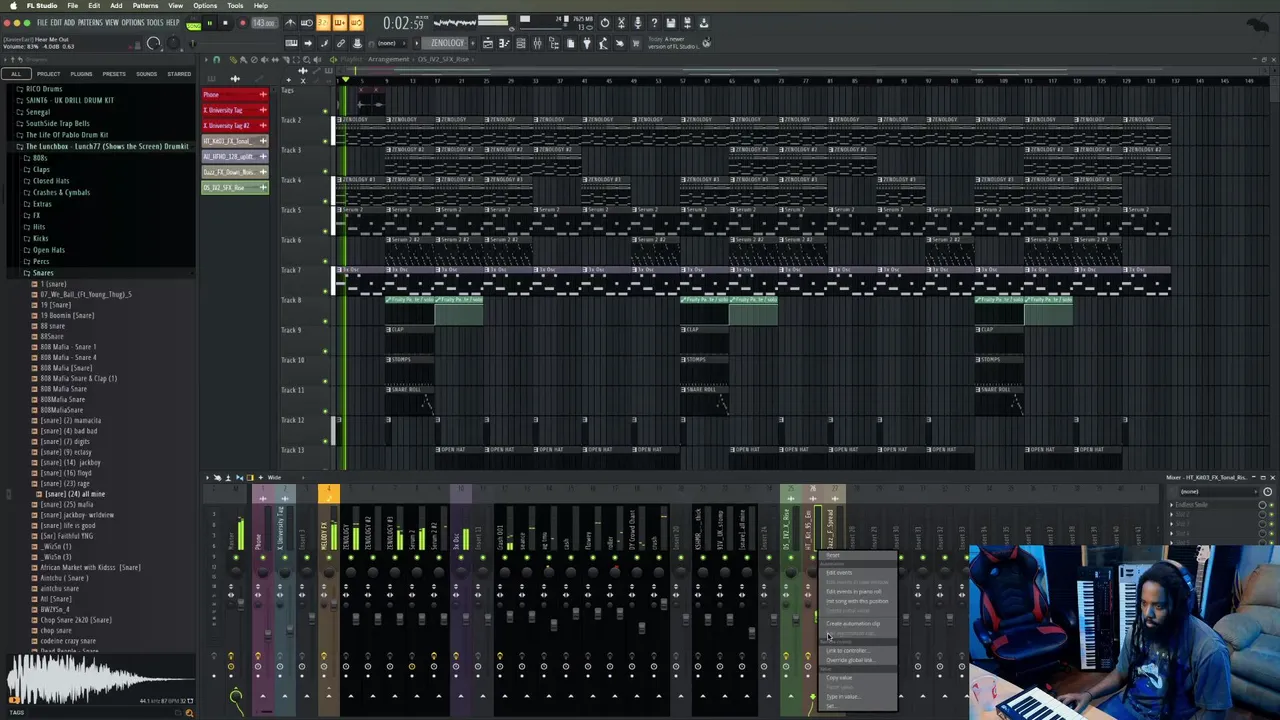Mute Track 6 in the playlist

(325, 261)
